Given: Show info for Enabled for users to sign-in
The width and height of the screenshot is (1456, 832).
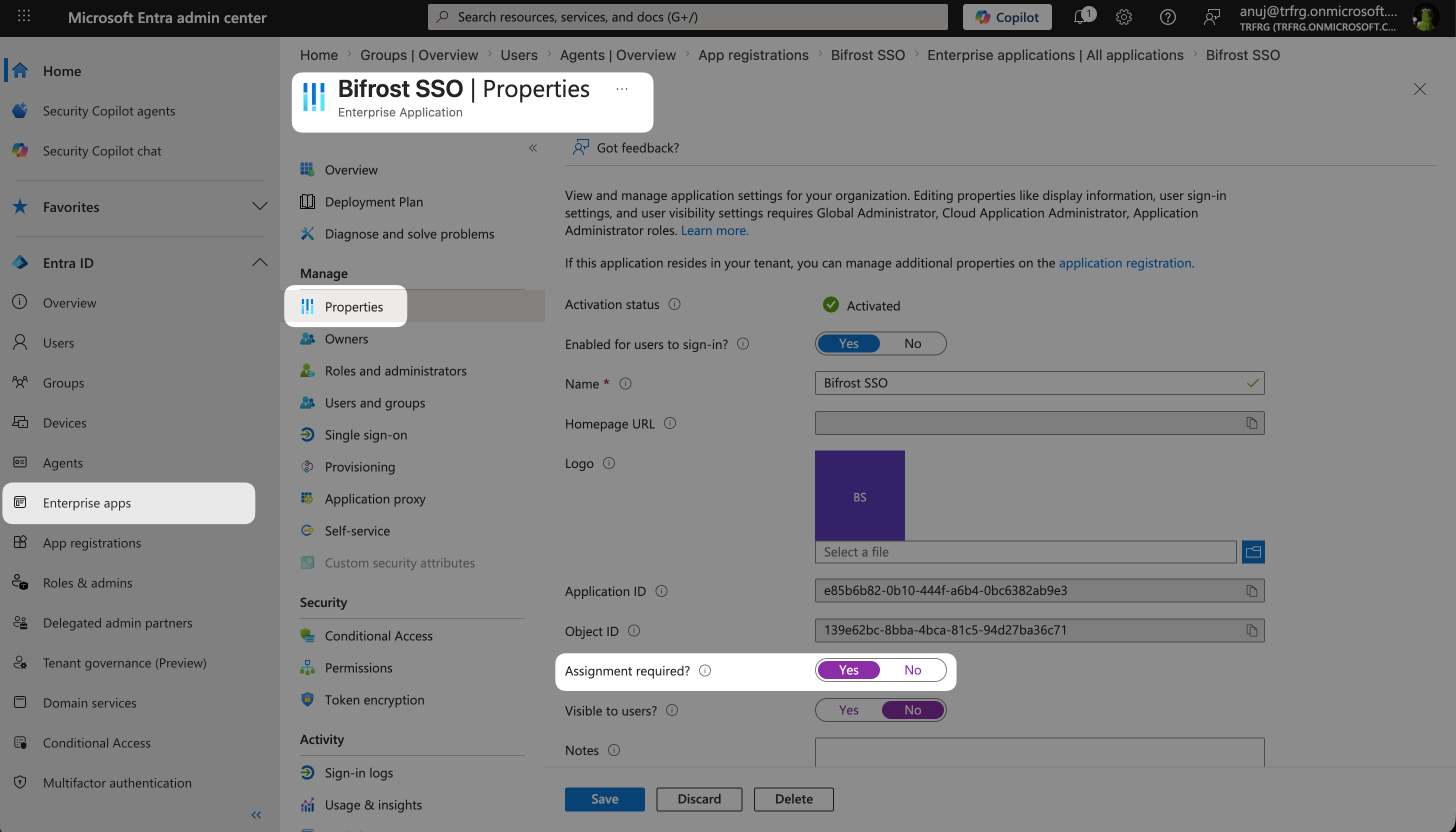Looking at the screenshot, I should [743, 343].
